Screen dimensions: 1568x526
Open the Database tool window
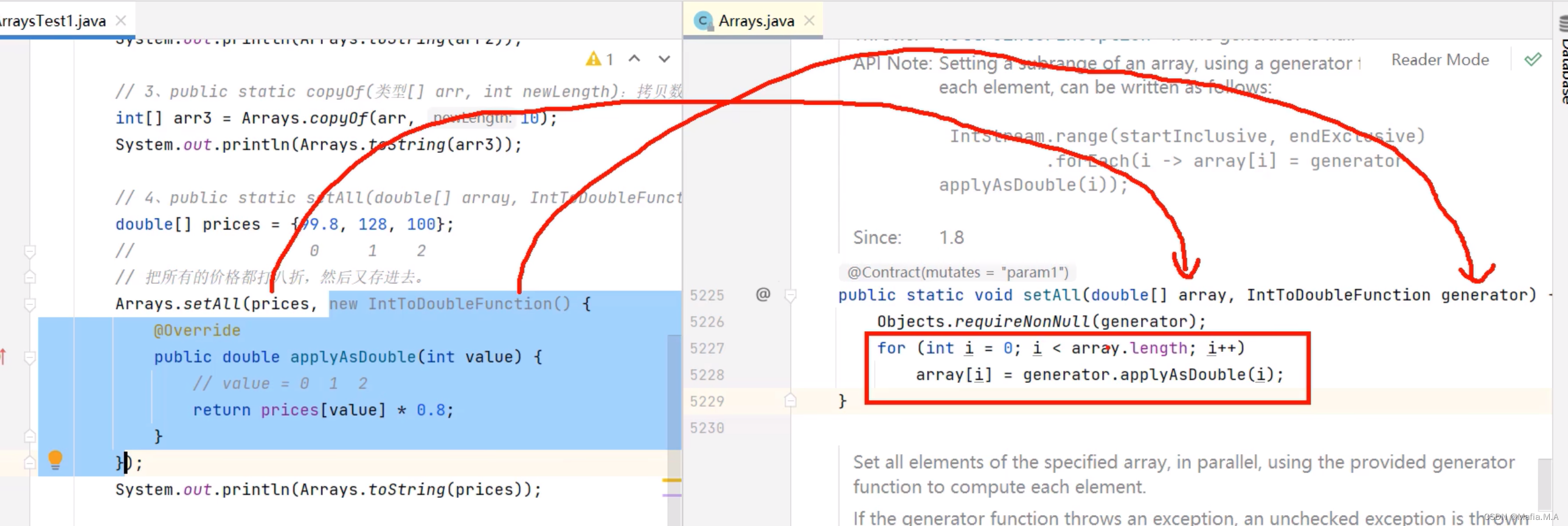pos(1562,61)
